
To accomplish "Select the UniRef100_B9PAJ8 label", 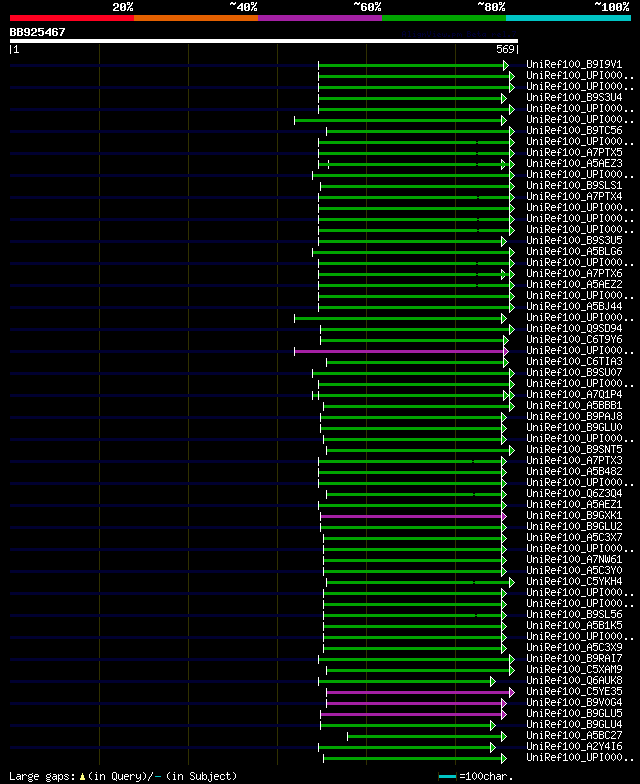I will pyautogui.click(x=574, y=416).
